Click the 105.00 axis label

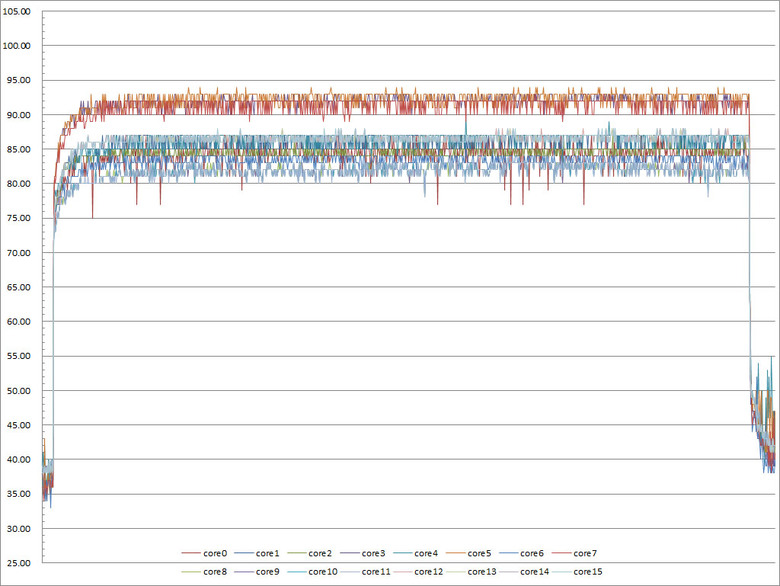pos(16,11)
